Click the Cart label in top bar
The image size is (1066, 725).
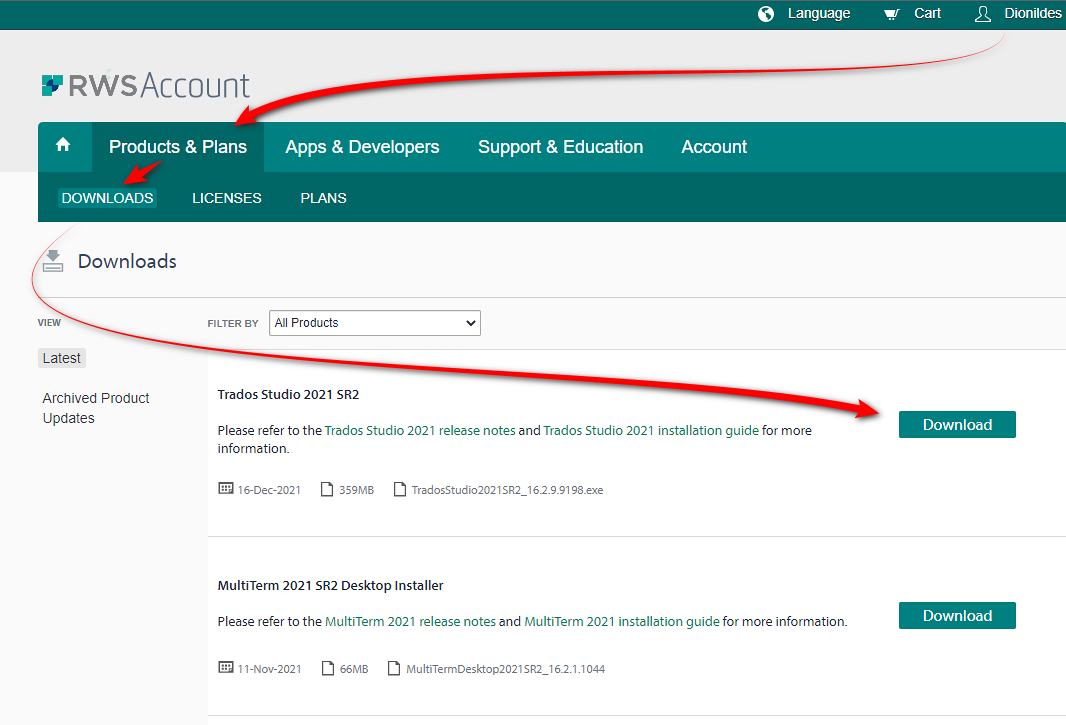(927, 14)
